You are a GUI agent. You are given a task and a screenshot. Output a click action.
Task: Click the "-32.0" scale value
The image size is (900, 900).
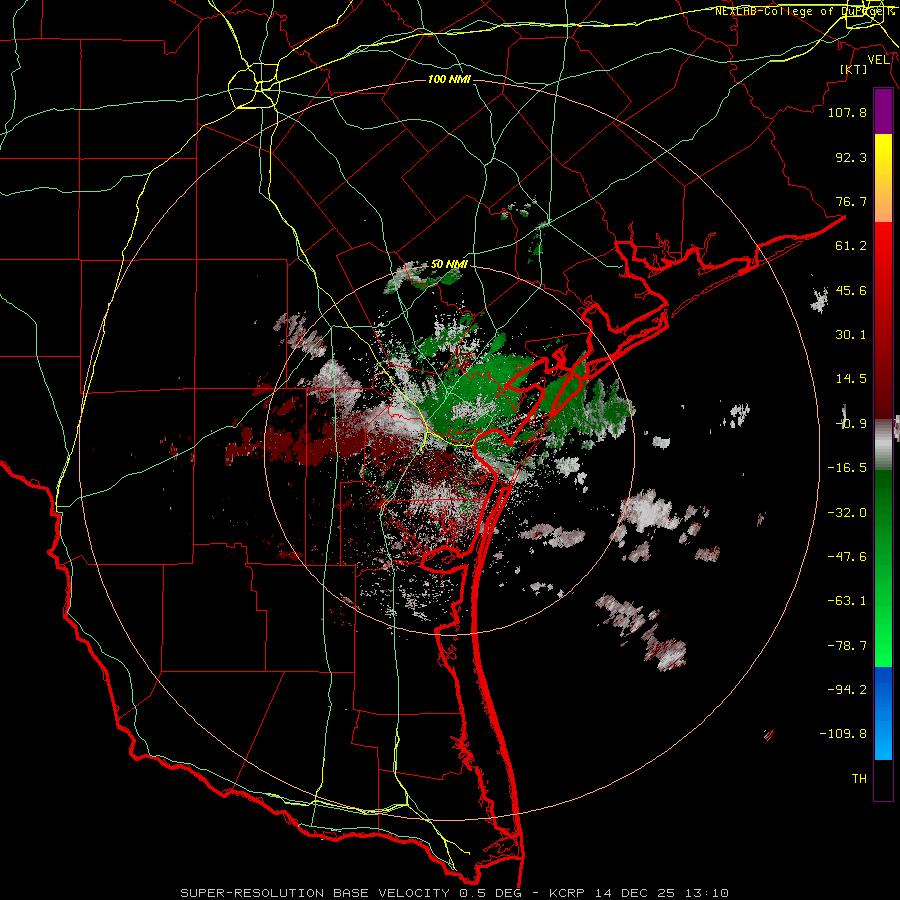click(x=847, y=513)
